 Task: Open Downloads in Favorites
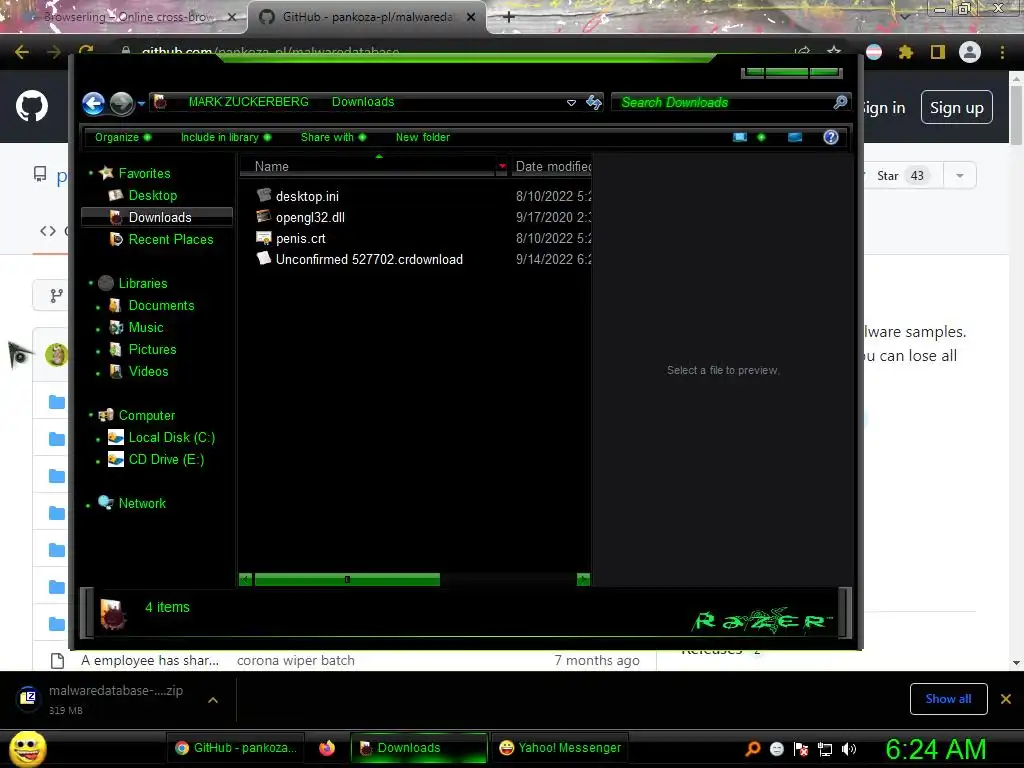tap(157, 217)
